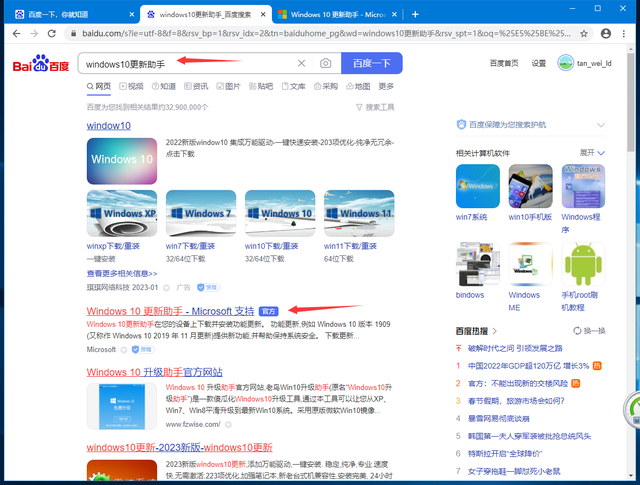Open hot search 春节假期，旅游市场会如何?
The height and width of the screenshot is (485, 640).
516,401
